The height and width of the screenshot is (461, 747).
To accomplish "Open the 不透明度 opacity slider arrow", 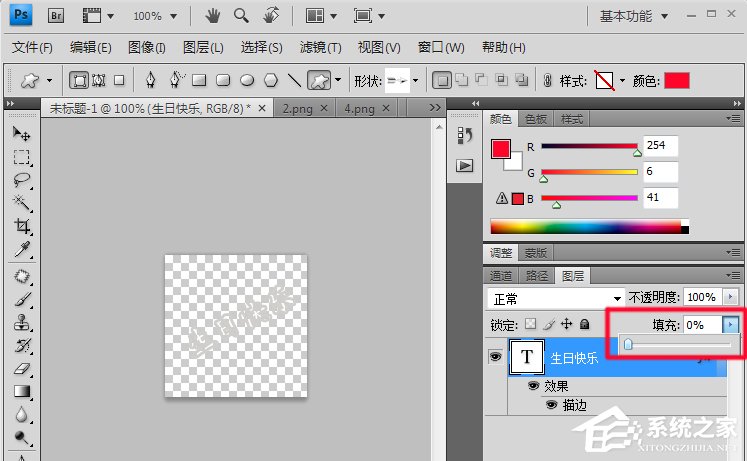I will point(729,298).
